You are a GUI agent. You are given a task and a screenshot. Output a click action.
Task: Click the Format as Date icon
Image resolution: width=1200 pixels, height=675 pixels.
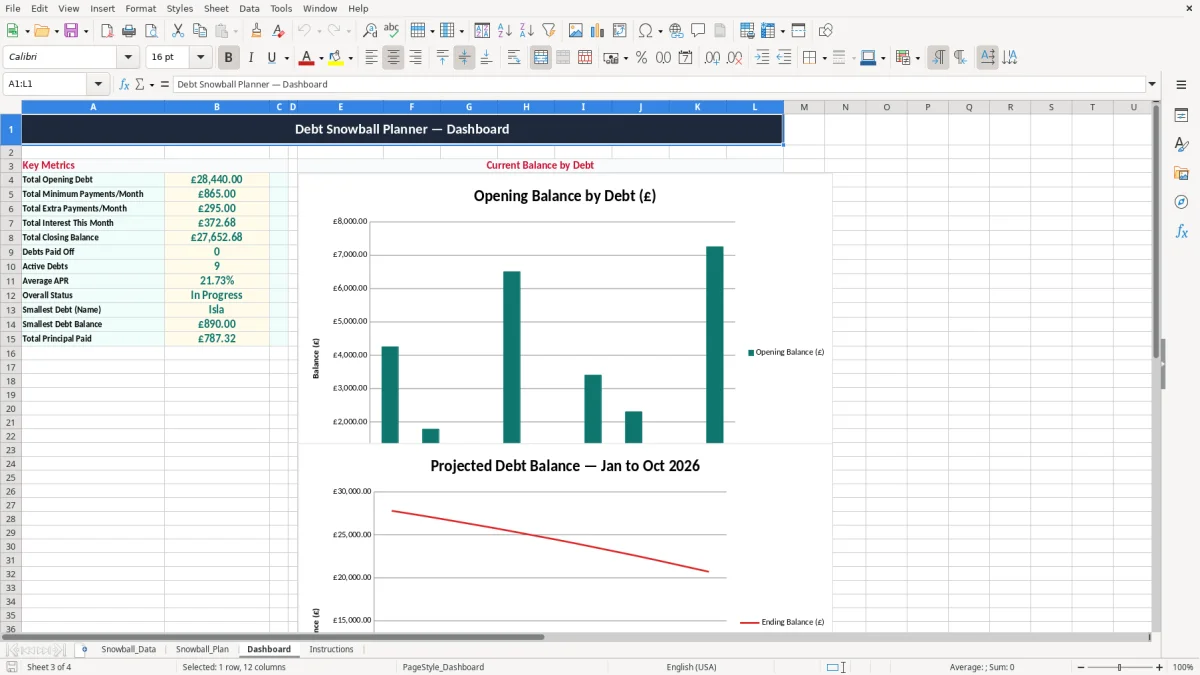(685, 58)
